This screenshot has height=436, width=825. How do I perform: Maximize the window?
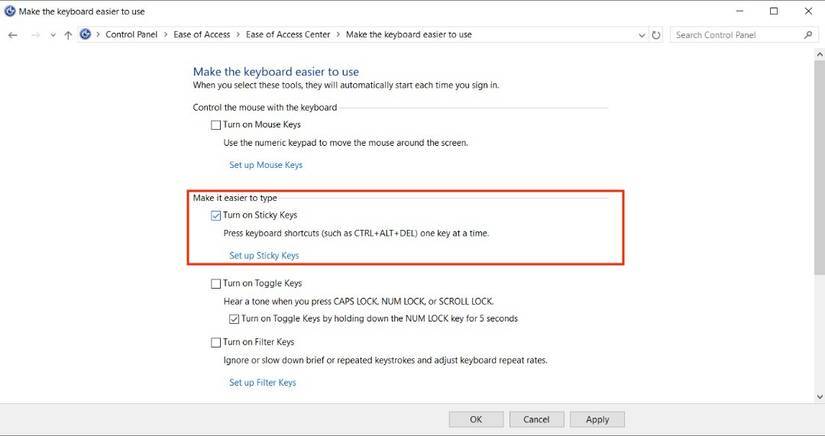pyautogui.click(x=774, y=11)
